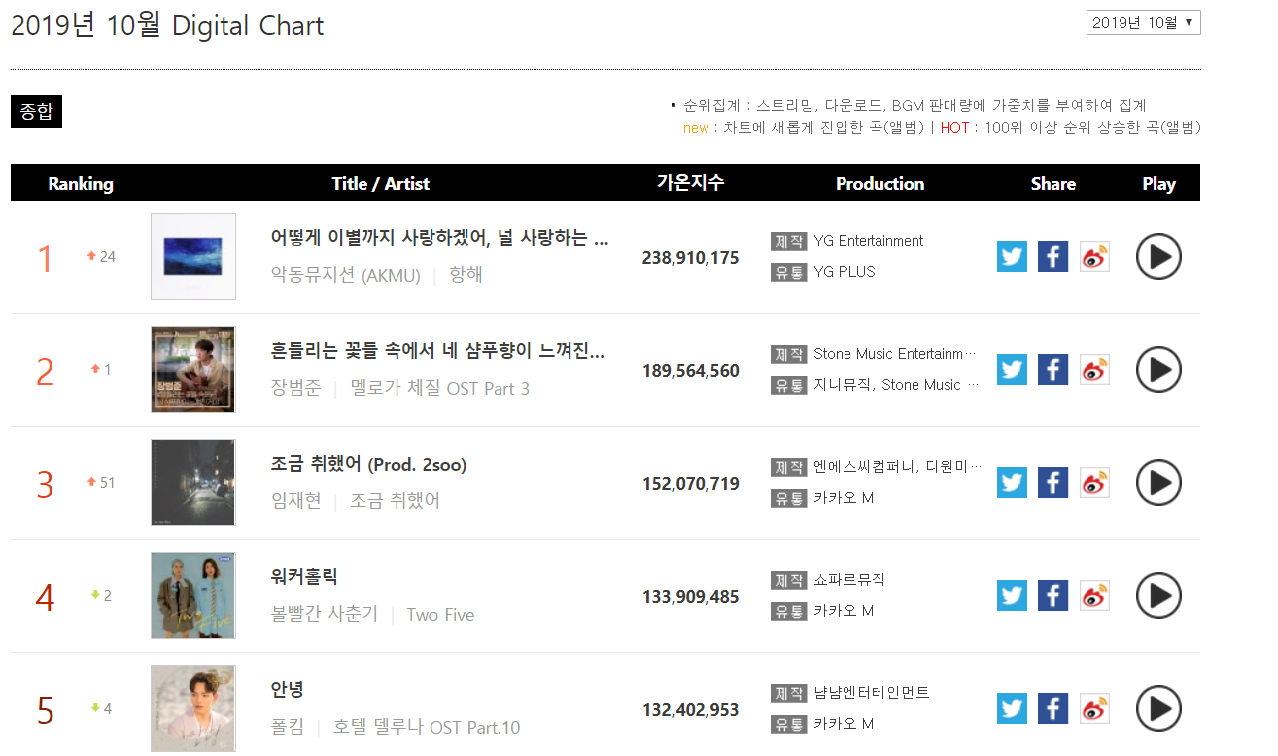
Task: Share 워커홀릭 on Weibo
Action: 1094,596
